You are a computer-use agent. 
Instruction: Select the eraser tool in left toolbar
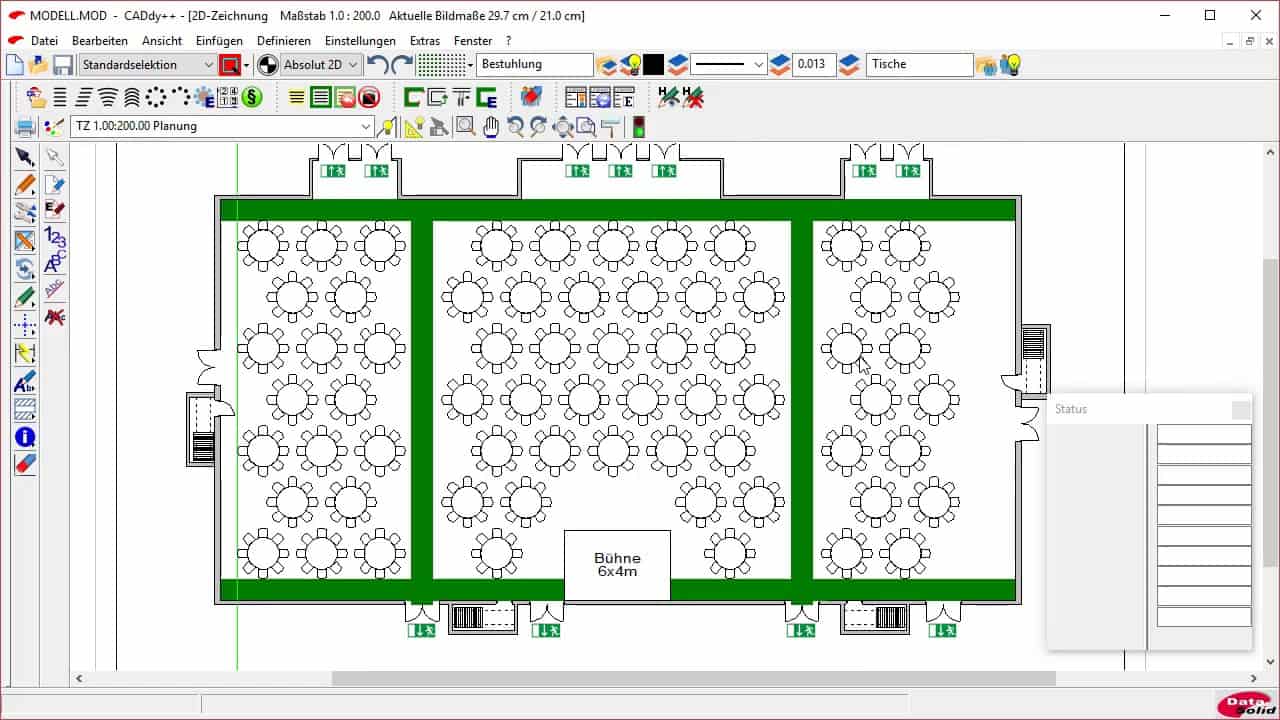click(x=25, y=464)
